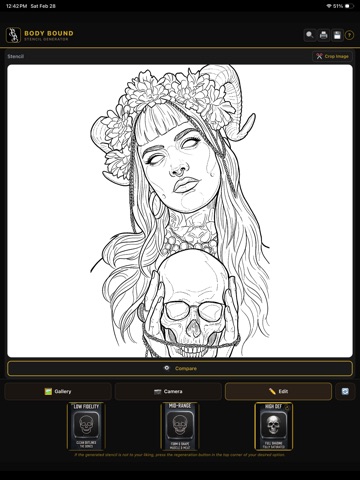Open the Camera to capture photo

(168, 391)
